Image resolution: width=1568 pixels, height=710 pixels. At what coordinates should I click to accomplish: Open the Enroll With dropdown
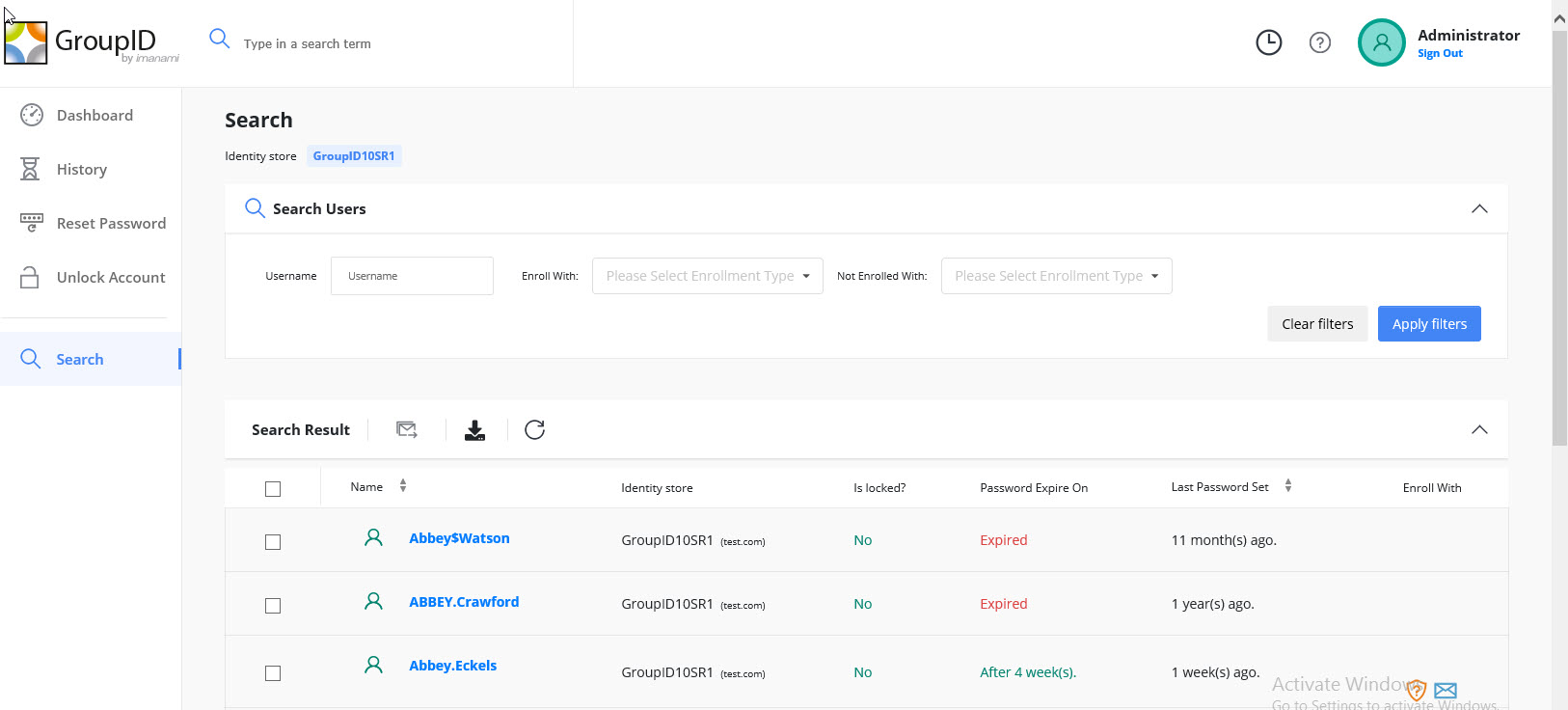click(708, 276)
